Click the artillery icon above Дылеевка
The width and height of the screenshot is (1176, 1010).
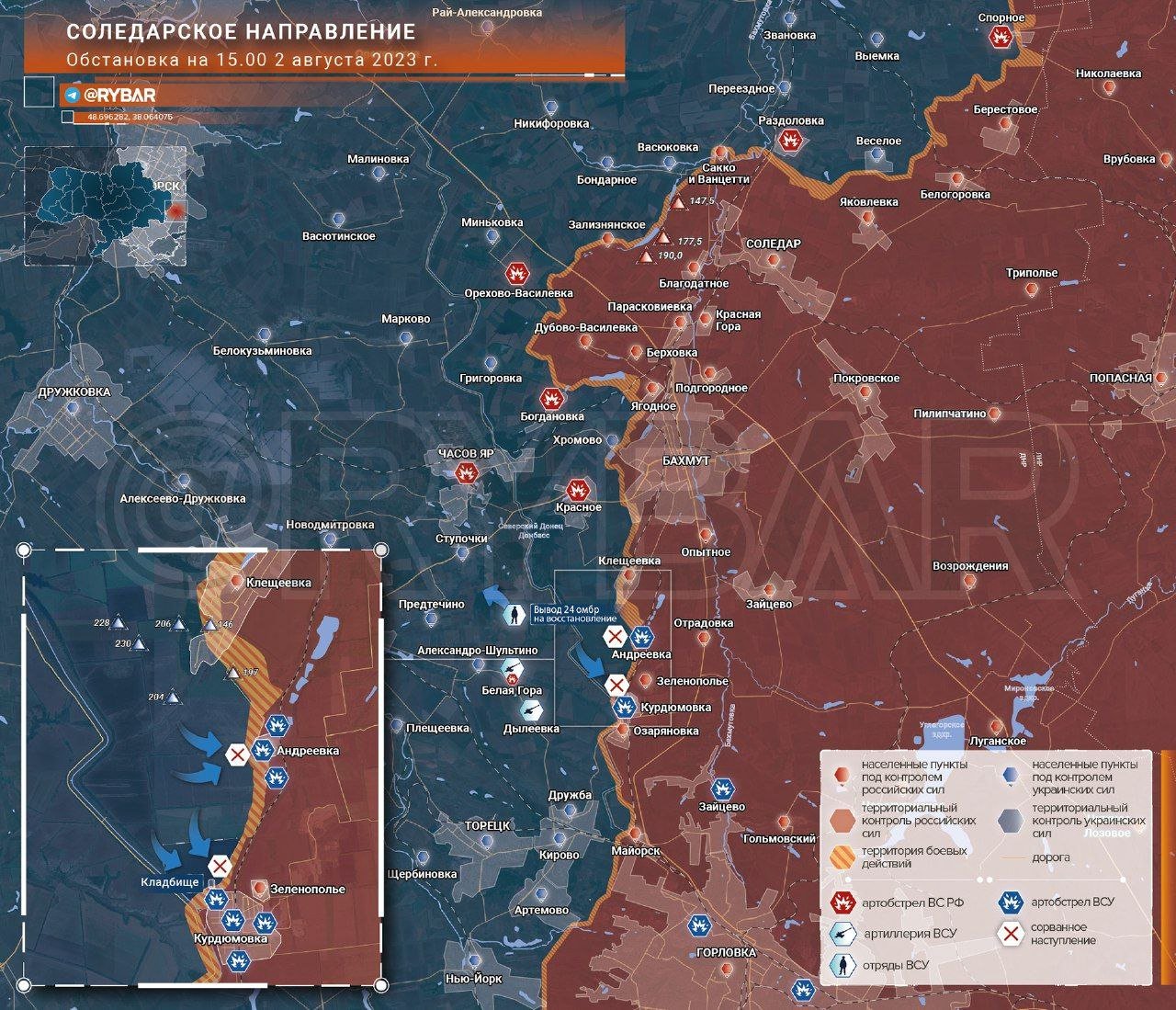532,709
